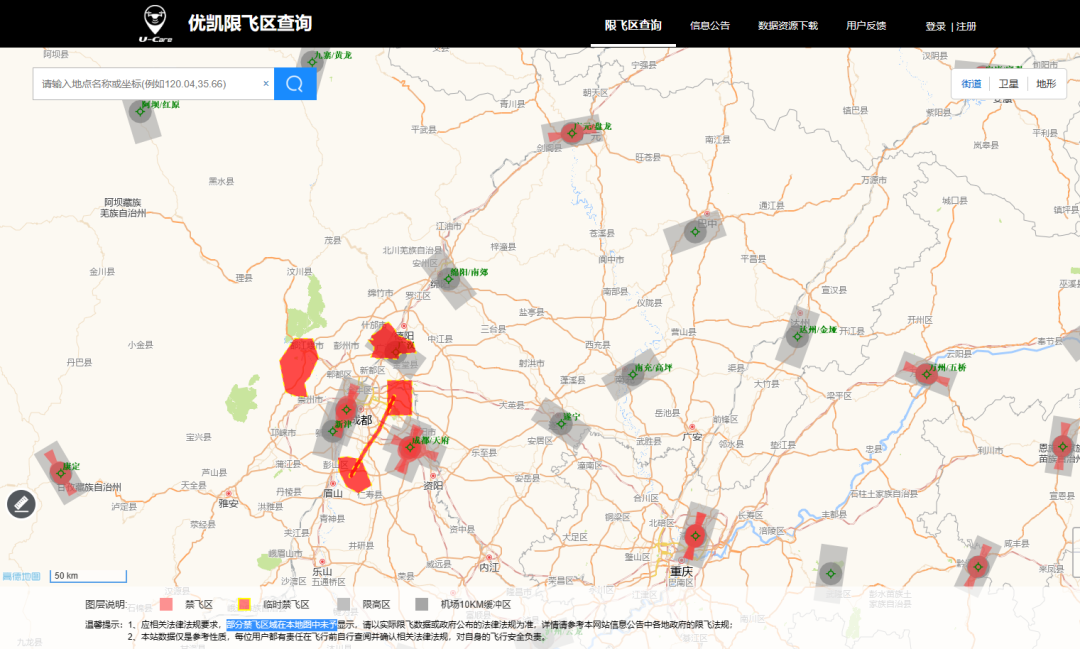
Task: Switch map to 地形 terrain view
Action: [x=1045, y=84]
